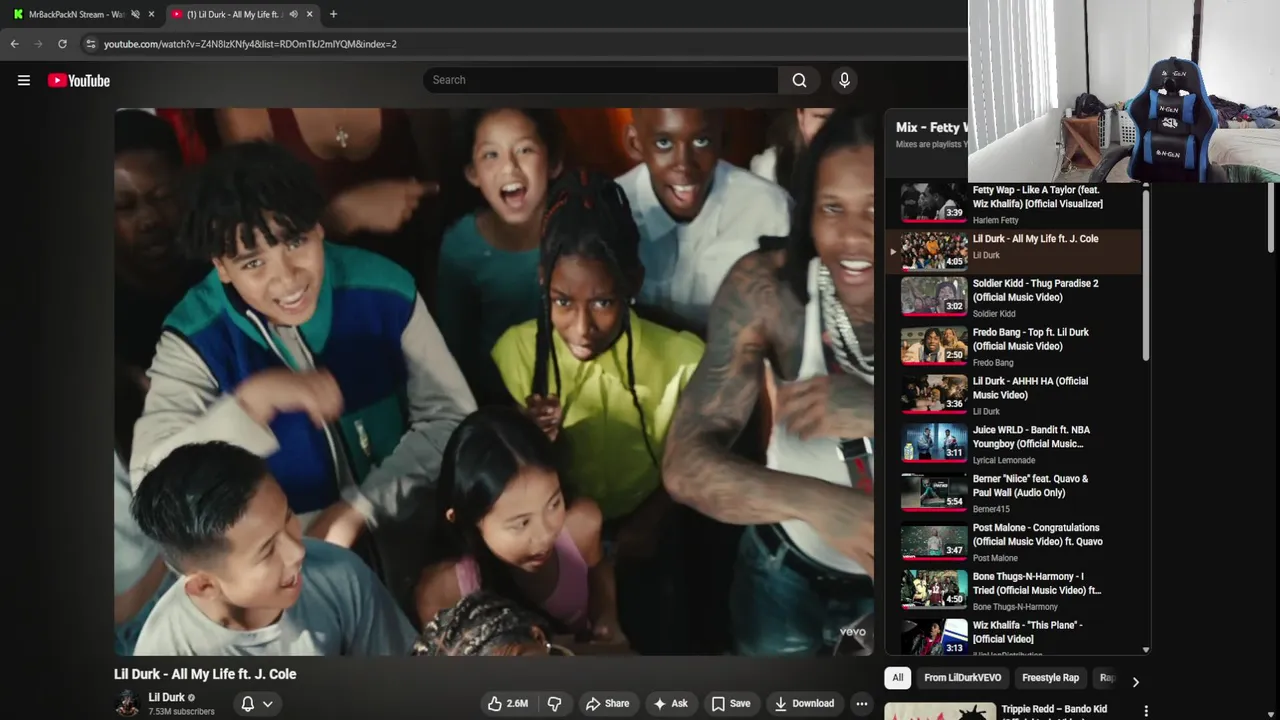1280x720 pixels.
Task: Close the Lil Durk YouTube tab
Action: (309, 14)
